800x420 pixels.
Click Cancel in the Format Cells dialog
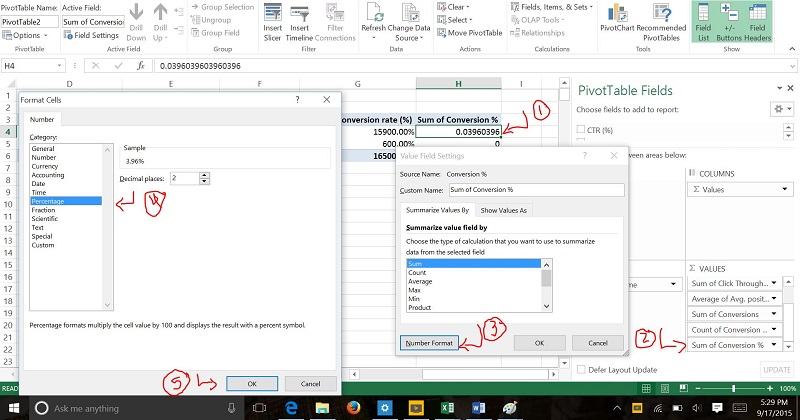310,384
